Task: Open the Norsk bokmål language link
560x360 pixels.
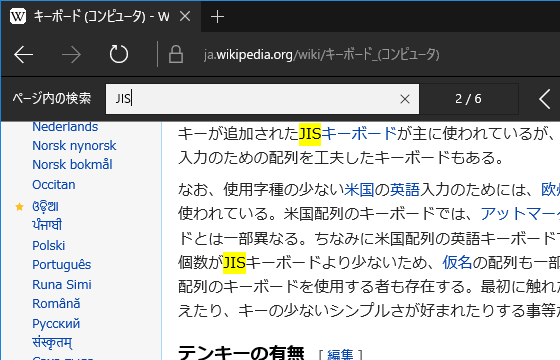Action: tap(72, 165)
